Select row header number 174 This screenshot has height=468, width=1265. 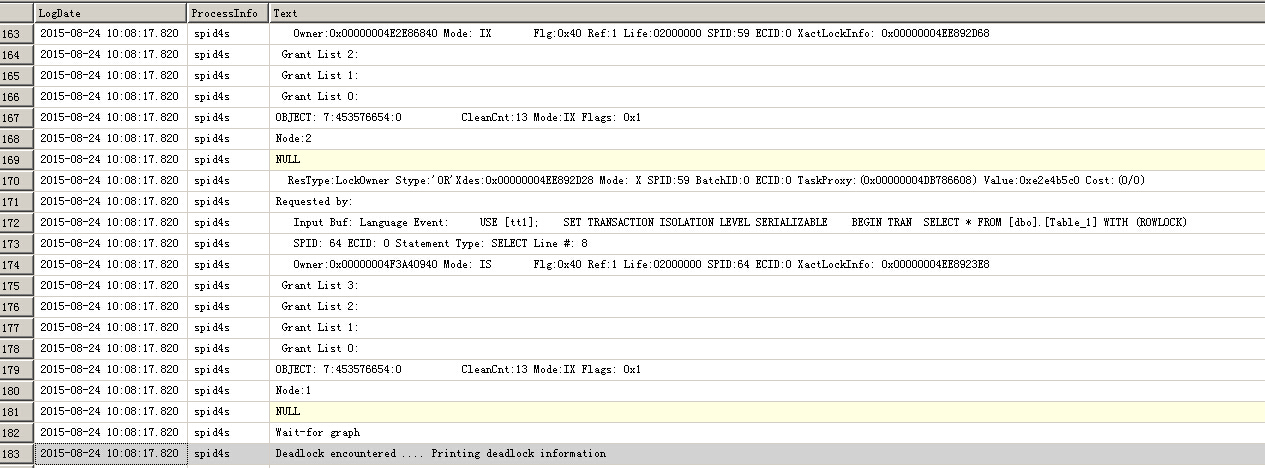click(17, 264)
